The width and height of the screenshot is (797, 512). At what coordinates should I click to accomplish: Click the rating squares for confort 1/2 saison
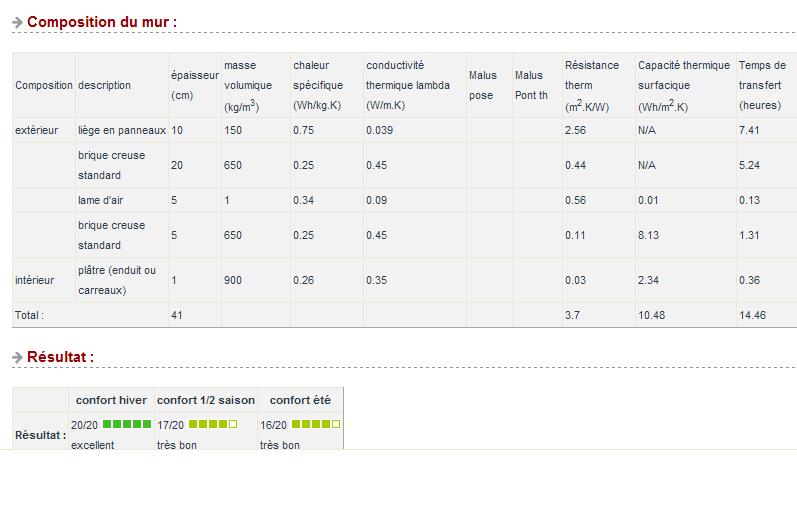tap(213, 424)
